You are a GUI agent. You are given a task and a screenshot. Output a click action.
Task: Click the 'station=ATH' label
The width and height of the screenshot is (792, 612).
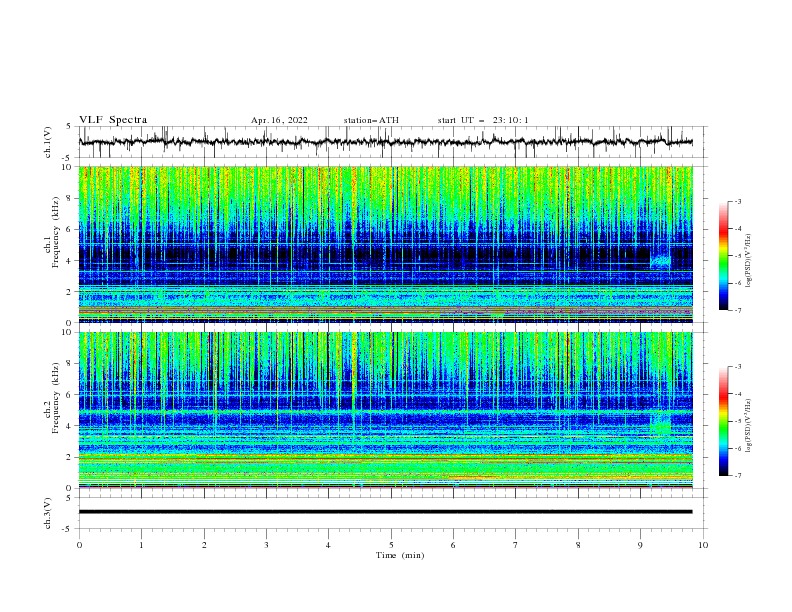tap(371, 120)
